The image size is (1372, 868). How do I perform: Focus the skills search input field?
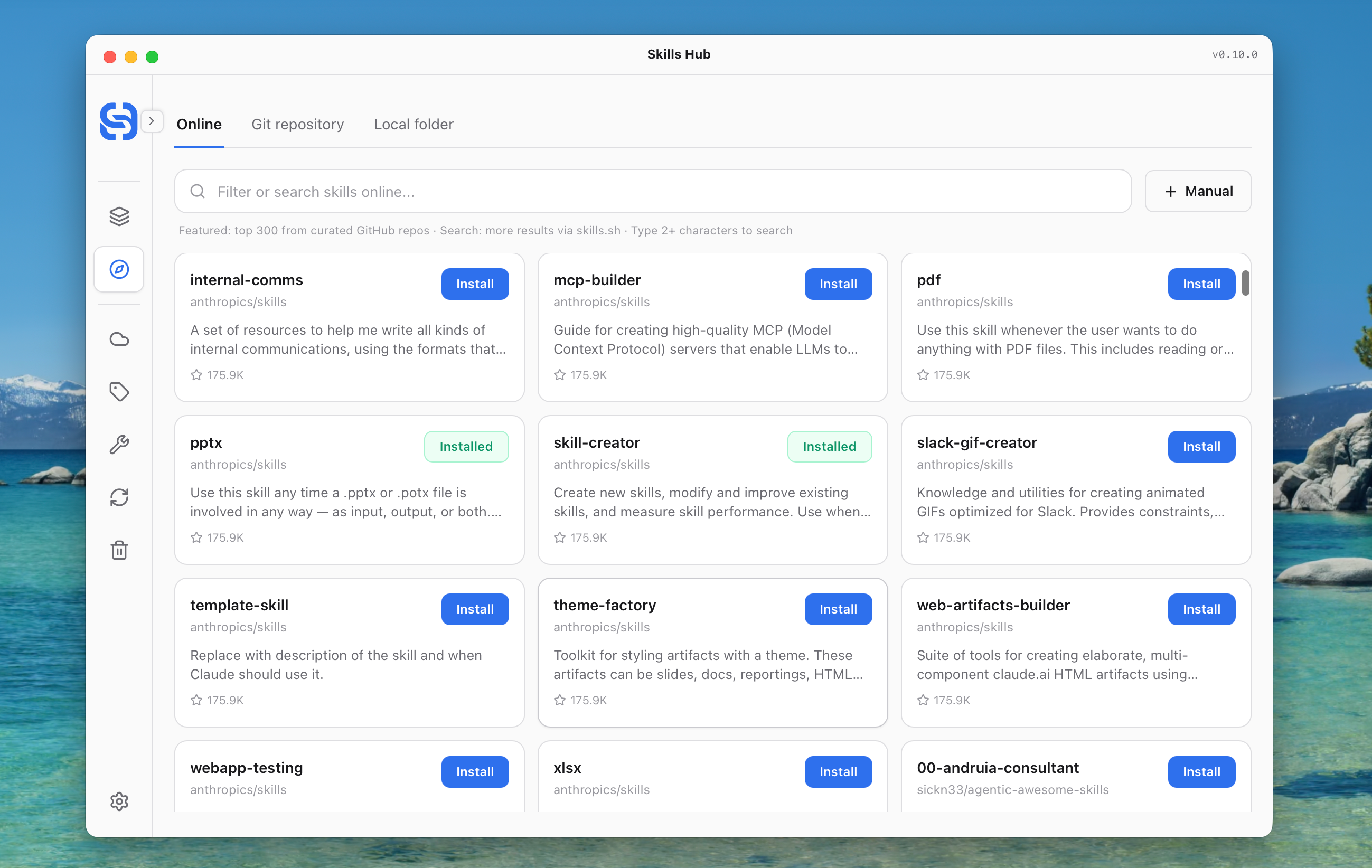(653, 191)
